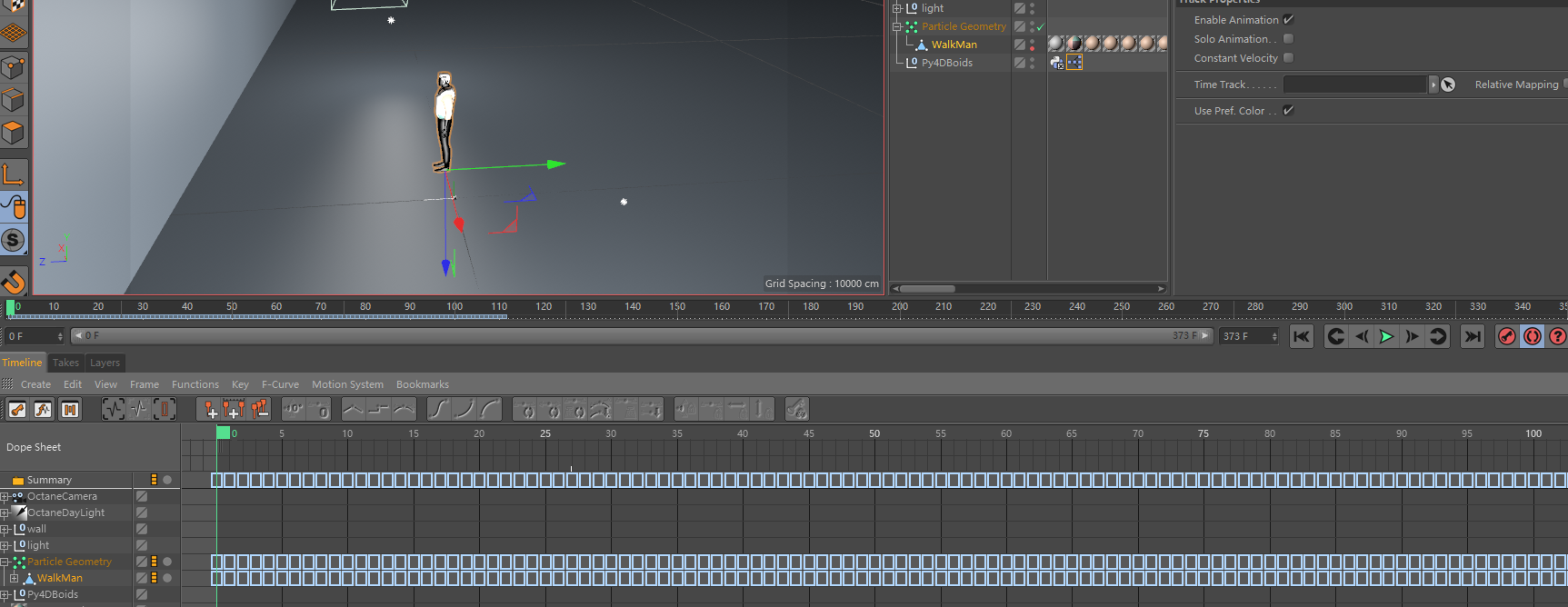1568x607 pixels.
Task: Open the Functions menu
Action: point(195,384)
